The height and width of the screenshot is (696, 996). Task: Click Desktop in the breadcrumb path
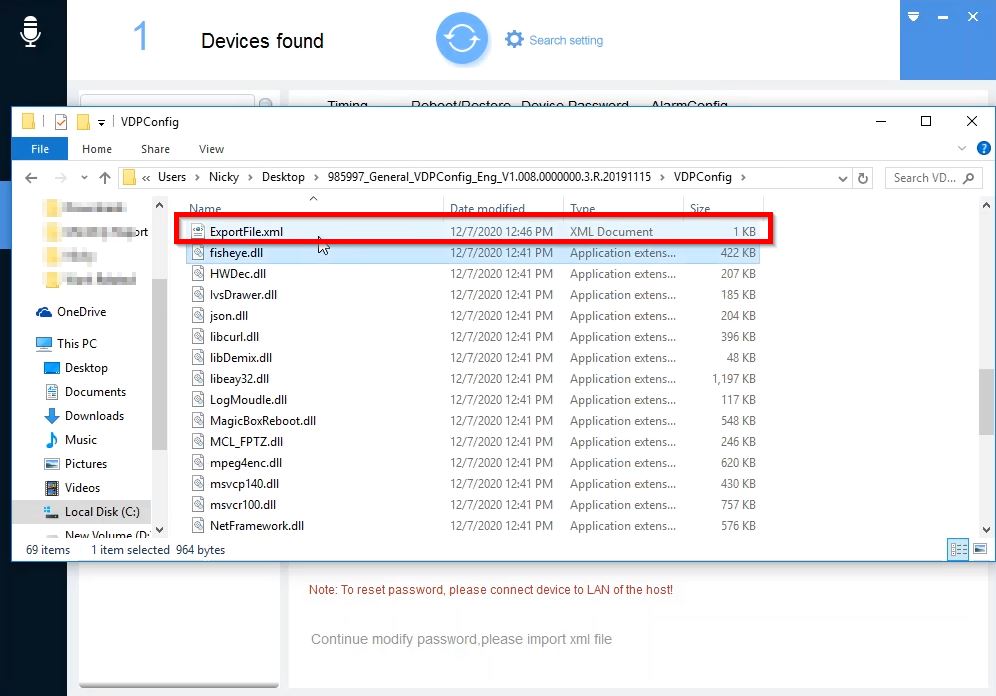[283, 177]
